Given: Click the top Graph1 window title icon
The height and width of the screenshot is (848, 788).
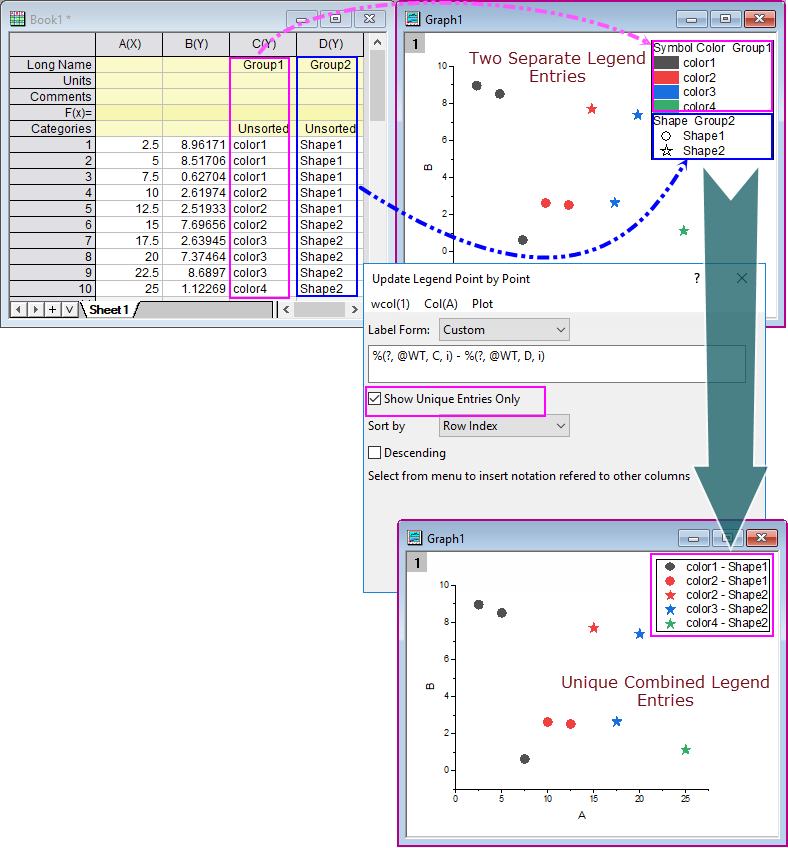Looking at the screenshot, I should (413, 19).
